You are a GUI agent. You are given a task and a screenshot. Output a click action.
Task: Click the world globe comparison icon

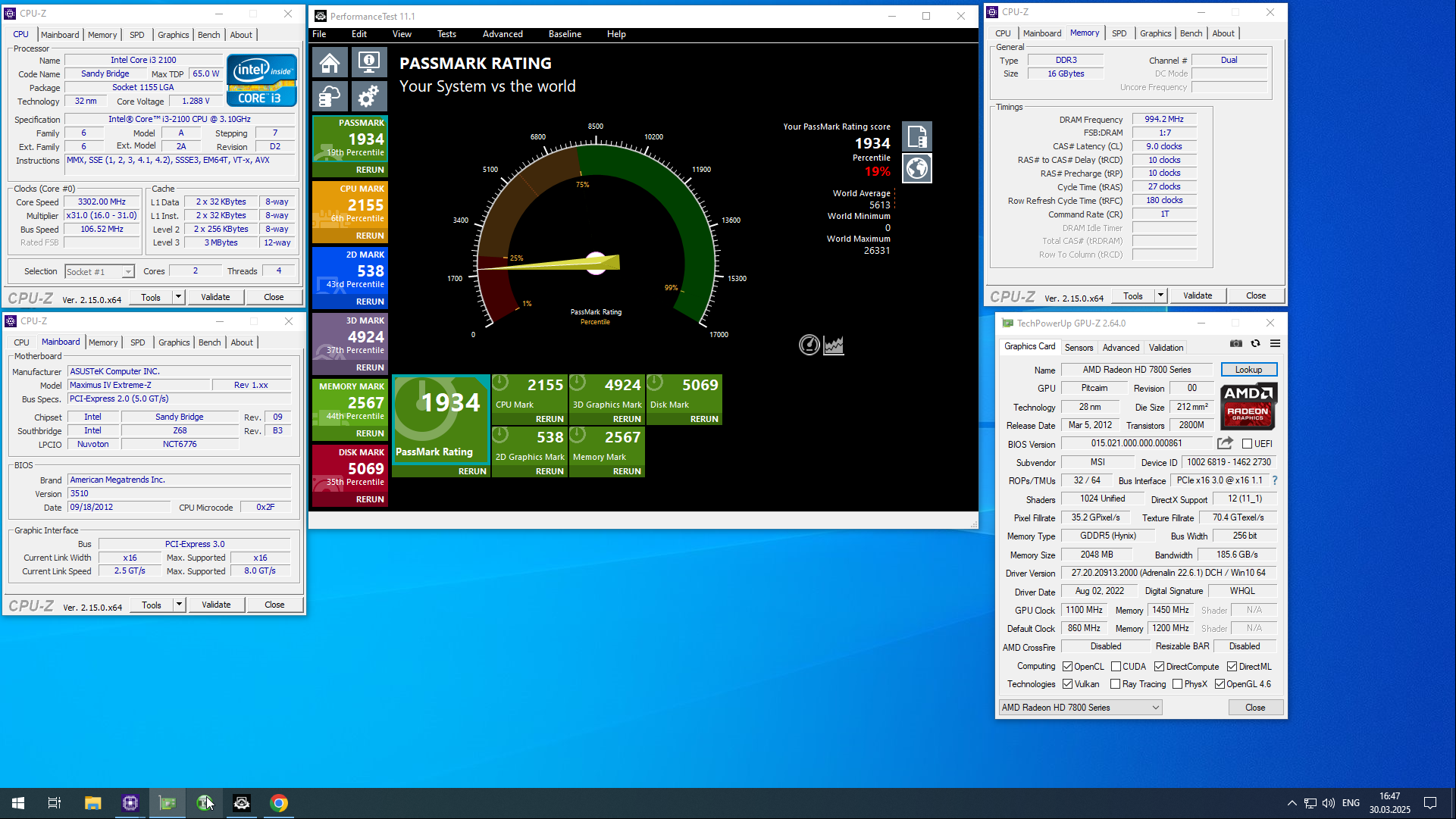tap(917, 168)
